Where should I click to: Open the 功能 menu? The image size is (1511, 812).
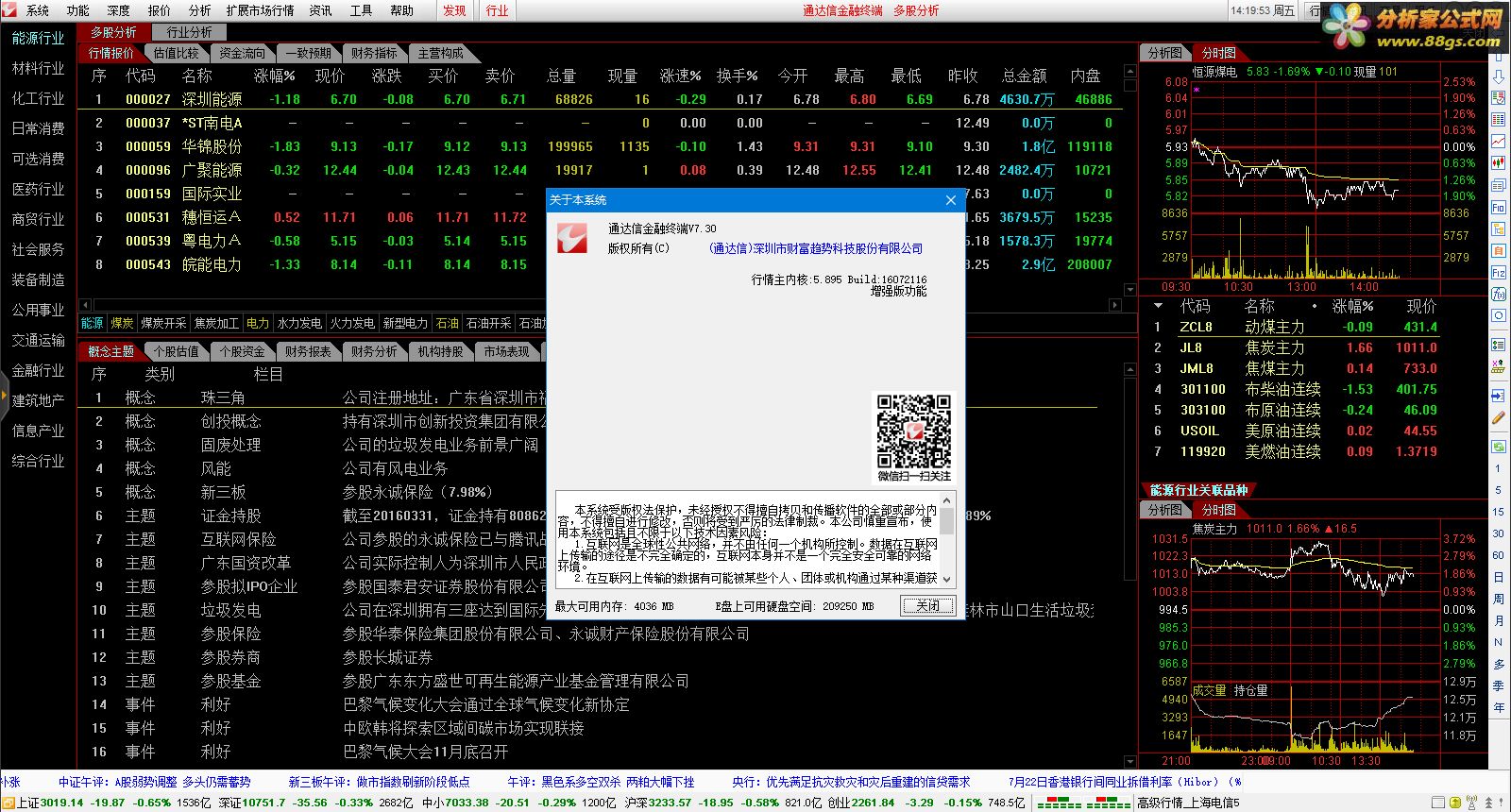(77, 10)
